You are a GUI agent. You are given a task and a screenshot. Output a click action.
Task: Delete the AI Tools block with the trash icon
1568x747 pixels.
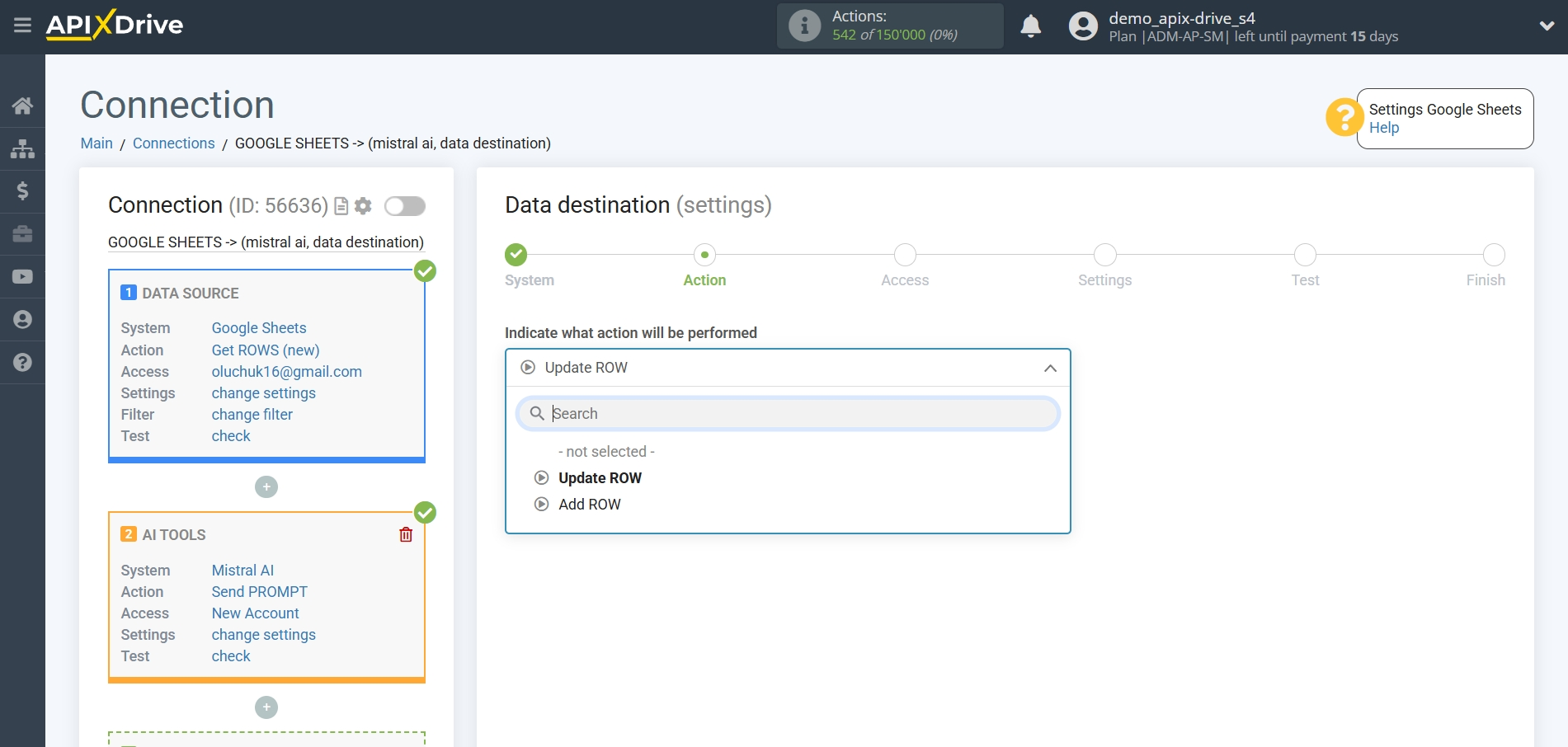[406, 534]
